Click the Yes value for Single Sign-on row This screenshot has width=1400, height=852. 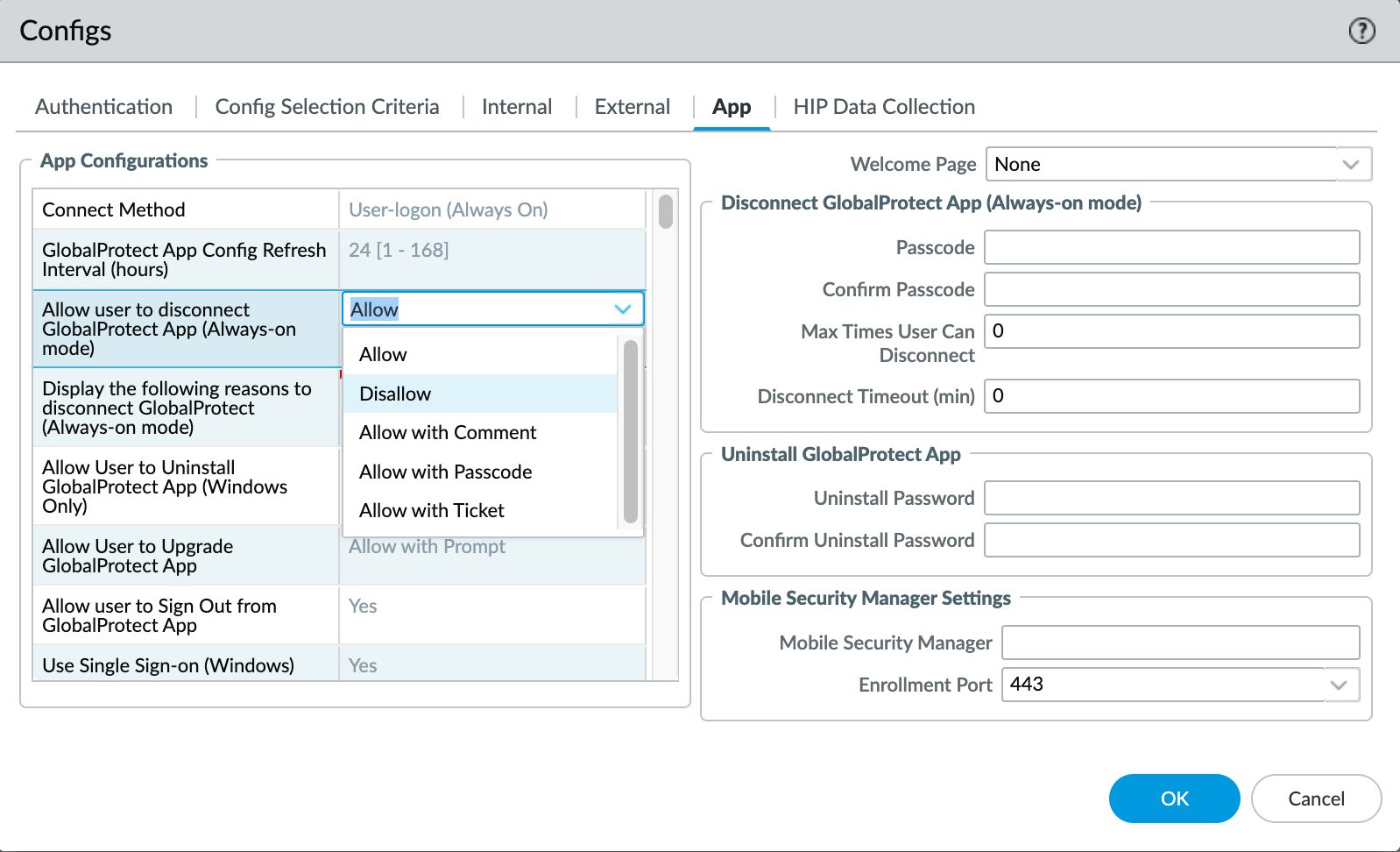coord(363,665)
